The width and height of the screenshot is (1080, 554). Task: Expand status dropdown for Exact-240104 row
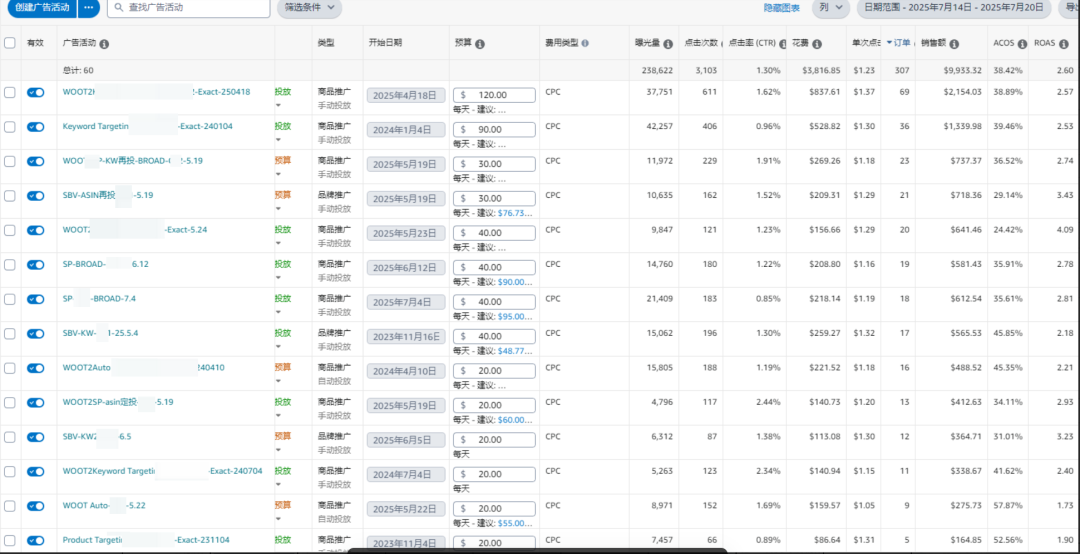point(278,140)
